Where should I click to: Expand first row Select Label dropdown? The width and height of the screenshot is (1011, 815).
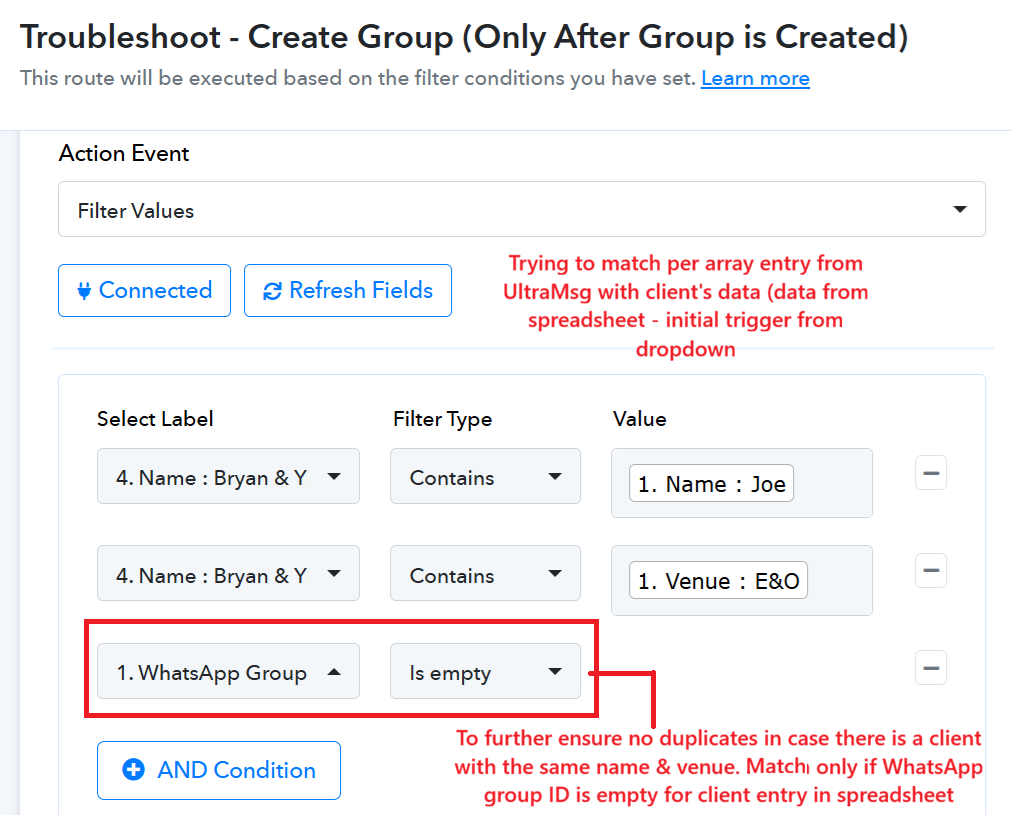[228, 476]
